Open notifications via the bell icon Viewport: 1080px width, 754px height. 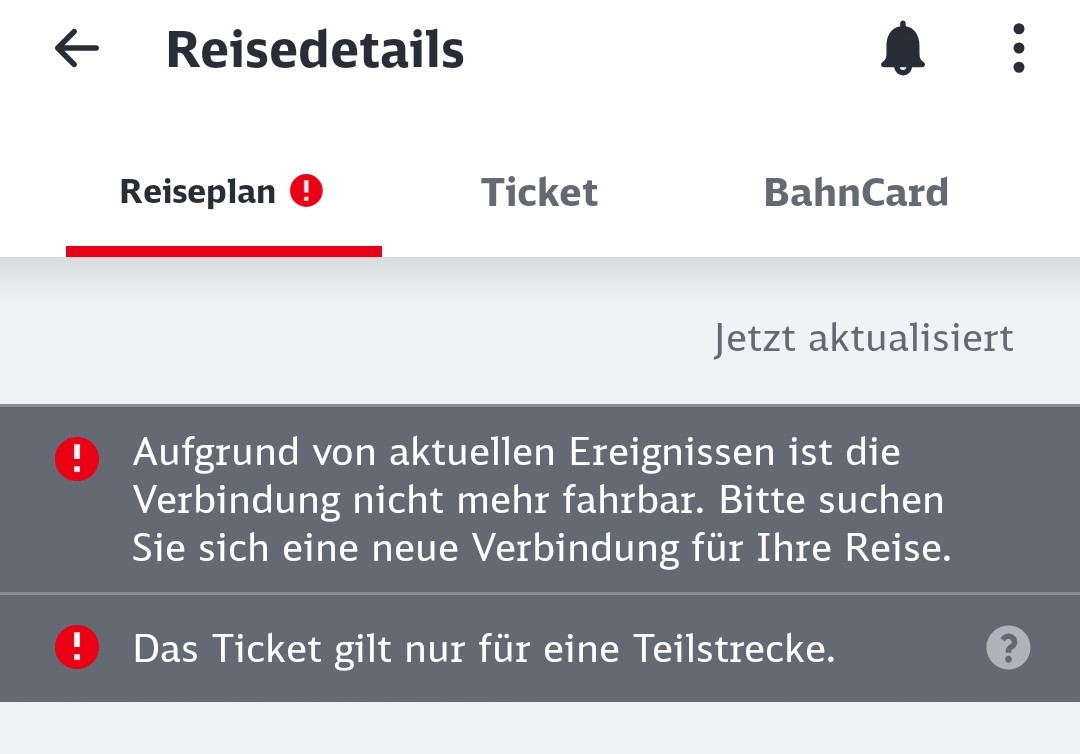click(x=903, y=48)
